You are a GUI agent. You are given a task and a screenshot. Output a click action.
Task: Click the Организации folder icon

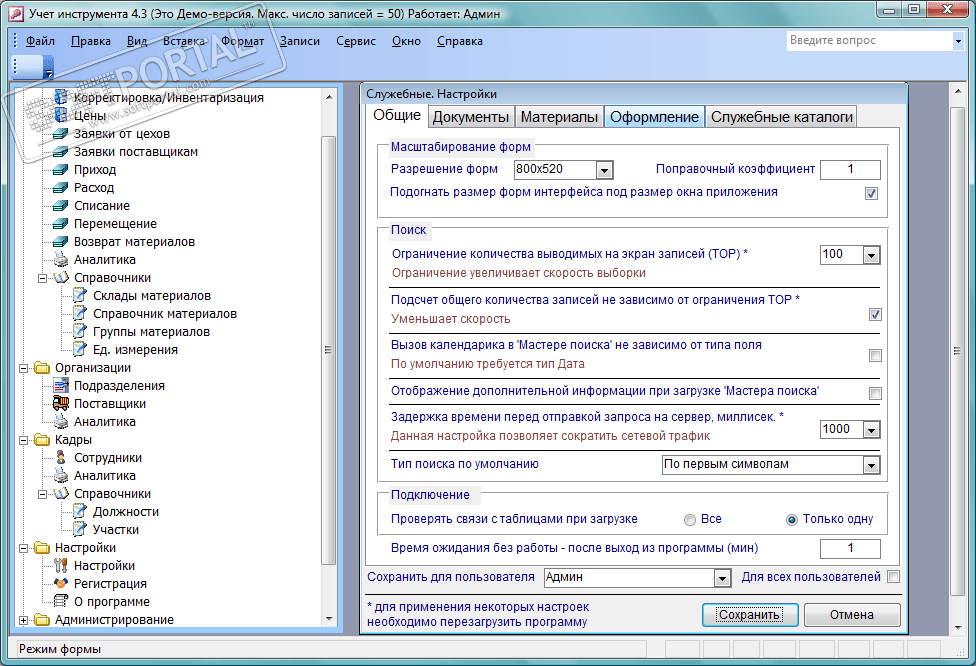[42, 367]
